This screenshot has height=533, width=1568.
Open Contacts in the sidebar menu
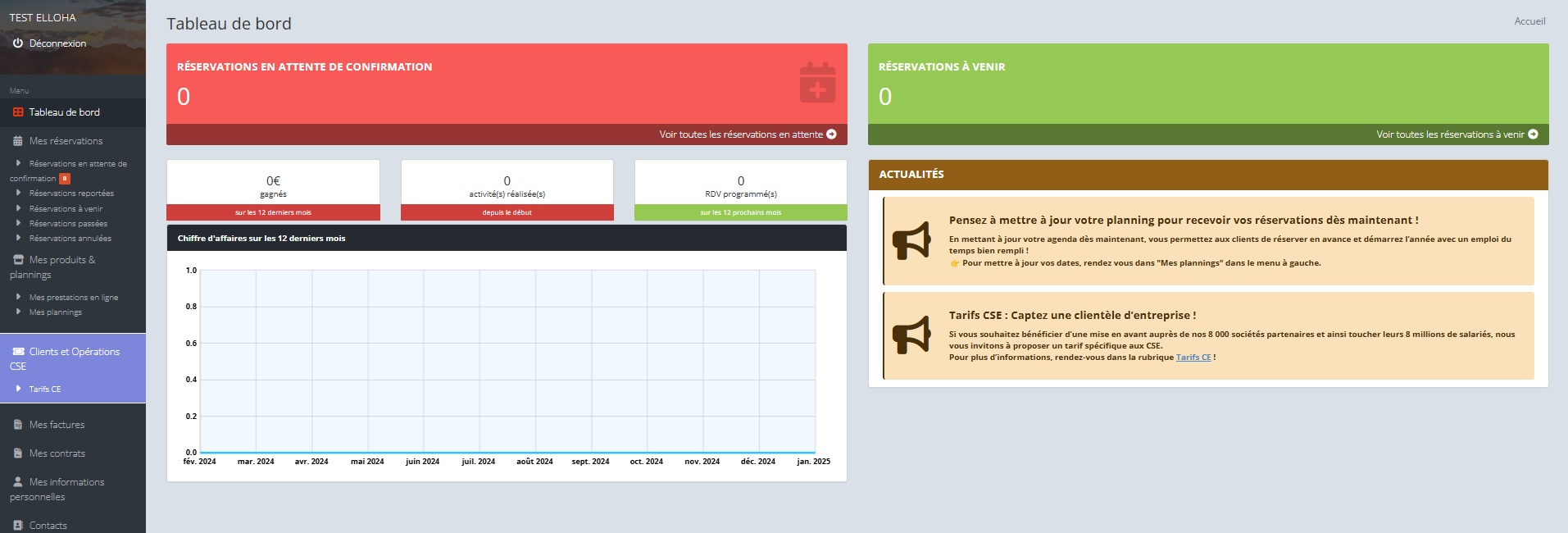coord(48,526)
